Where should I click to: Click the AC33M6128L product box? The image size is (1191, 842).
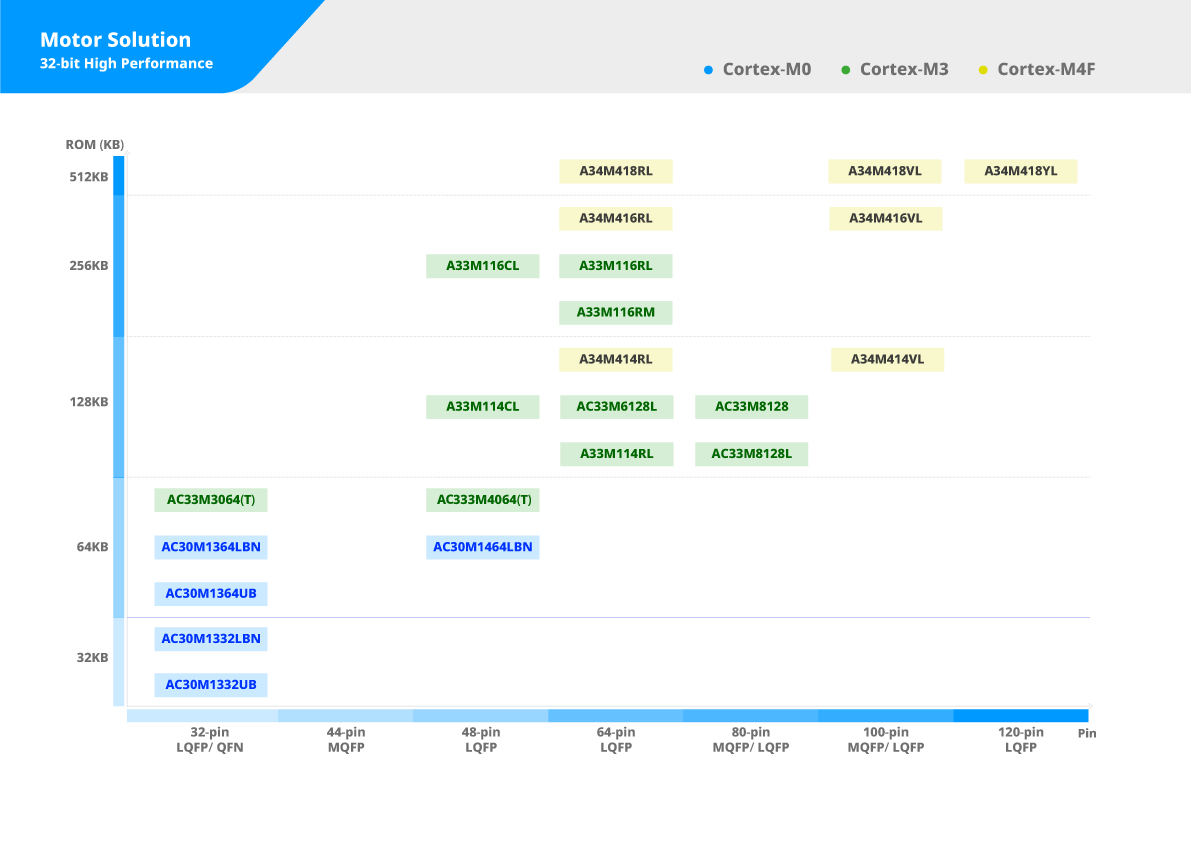617,406
